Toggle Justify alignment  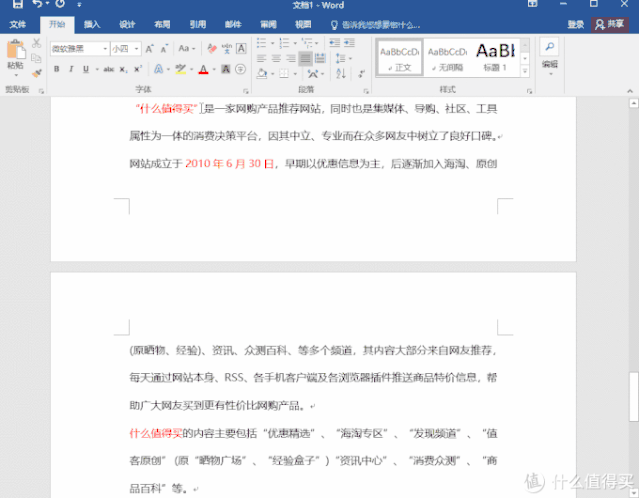click(x=305, y=58)
